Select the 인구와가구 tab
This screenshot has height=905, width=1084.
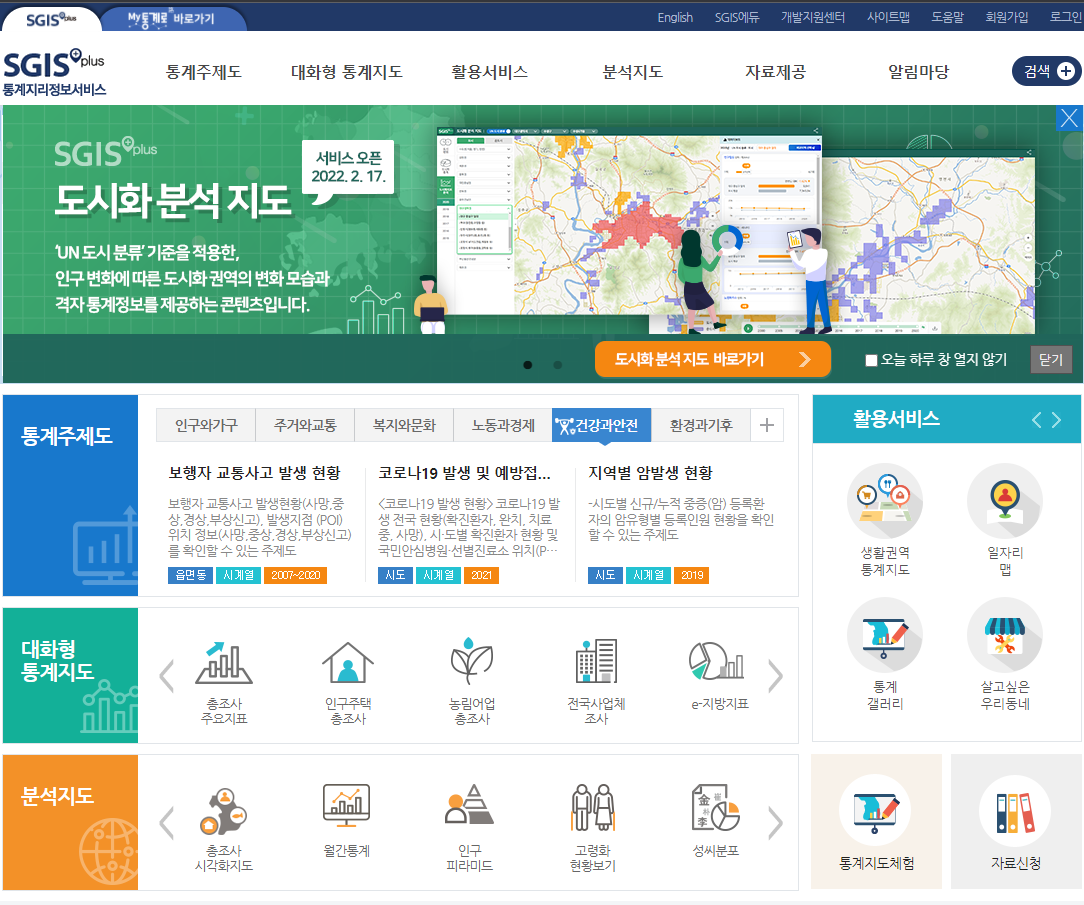(206, 425)
